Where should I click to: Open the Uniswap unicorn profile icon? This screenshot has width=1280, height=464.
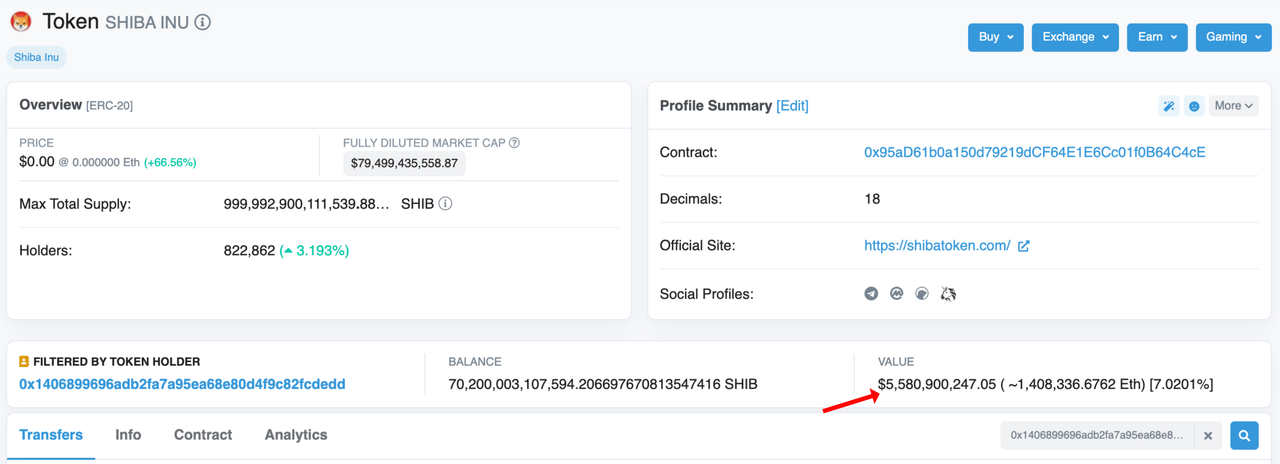tap(948, 294)
